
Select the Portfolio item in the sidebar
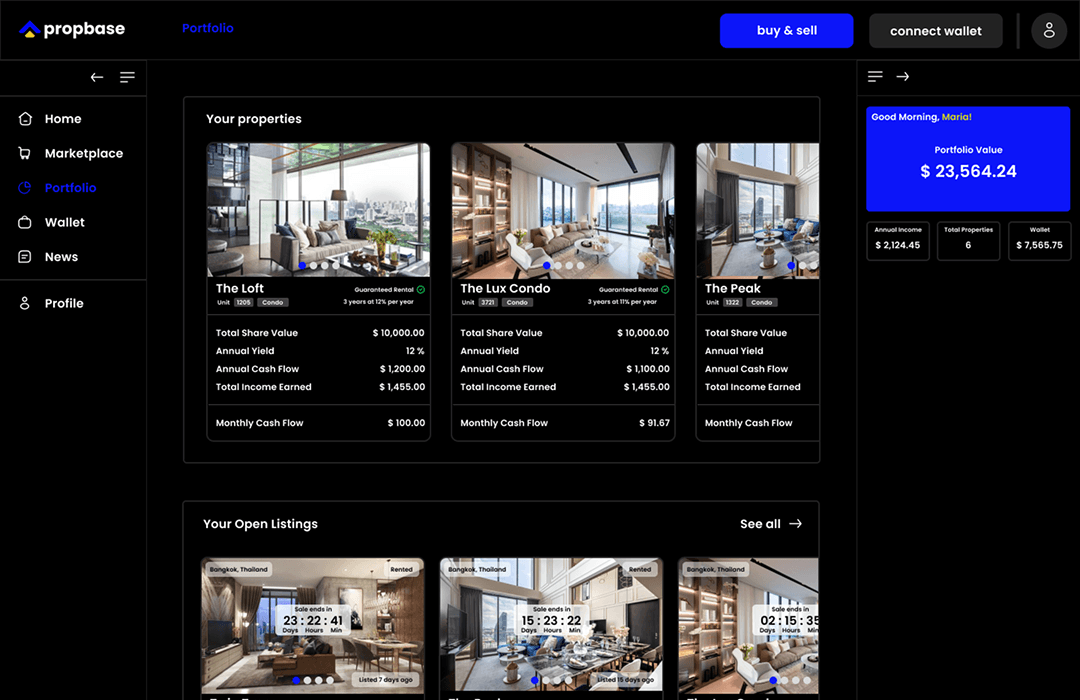click(x=70, y=188)
